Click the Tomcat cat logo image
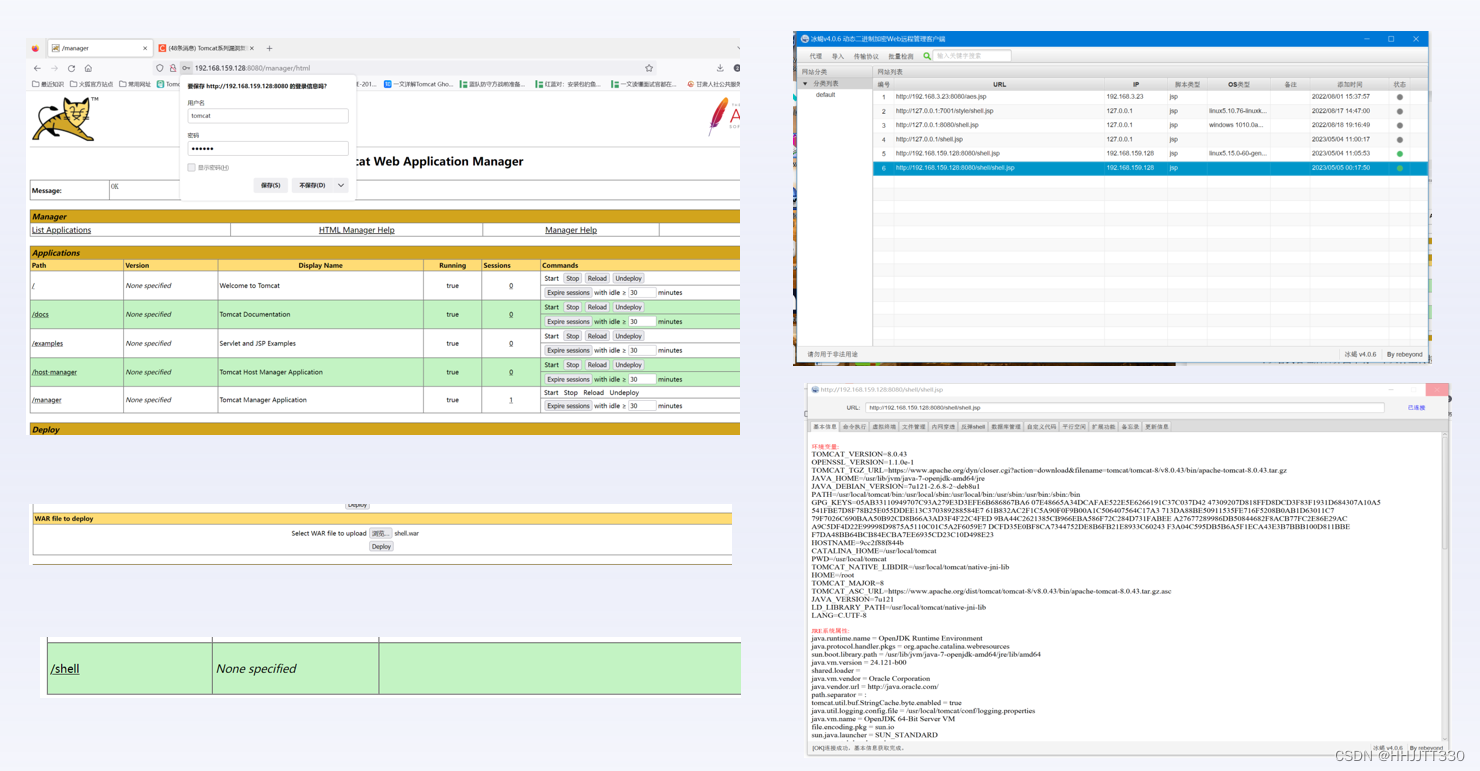1480x771 pixels. pos(65,119)
